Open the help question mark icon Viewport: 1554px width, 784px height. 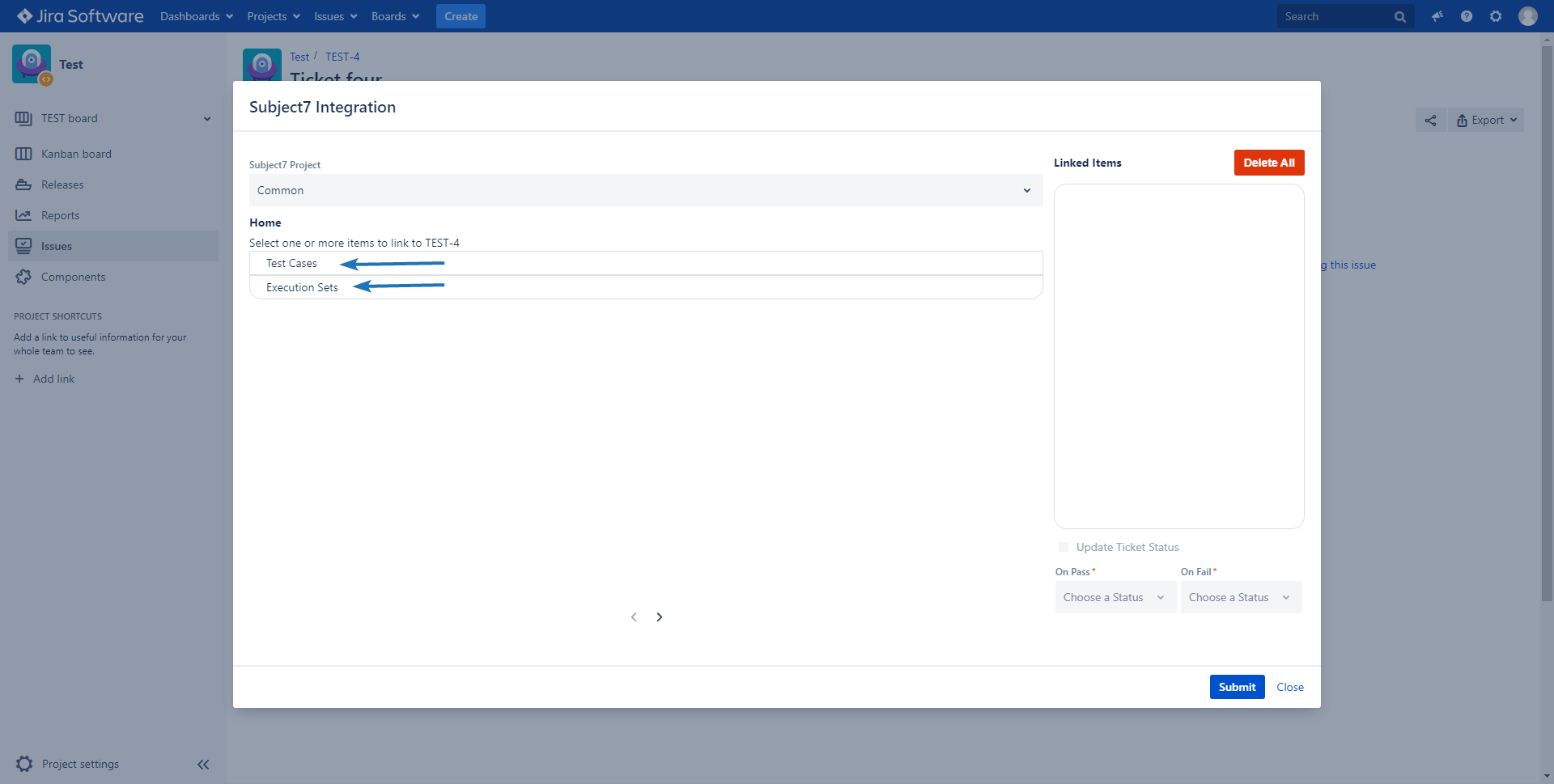point(1466,16)
